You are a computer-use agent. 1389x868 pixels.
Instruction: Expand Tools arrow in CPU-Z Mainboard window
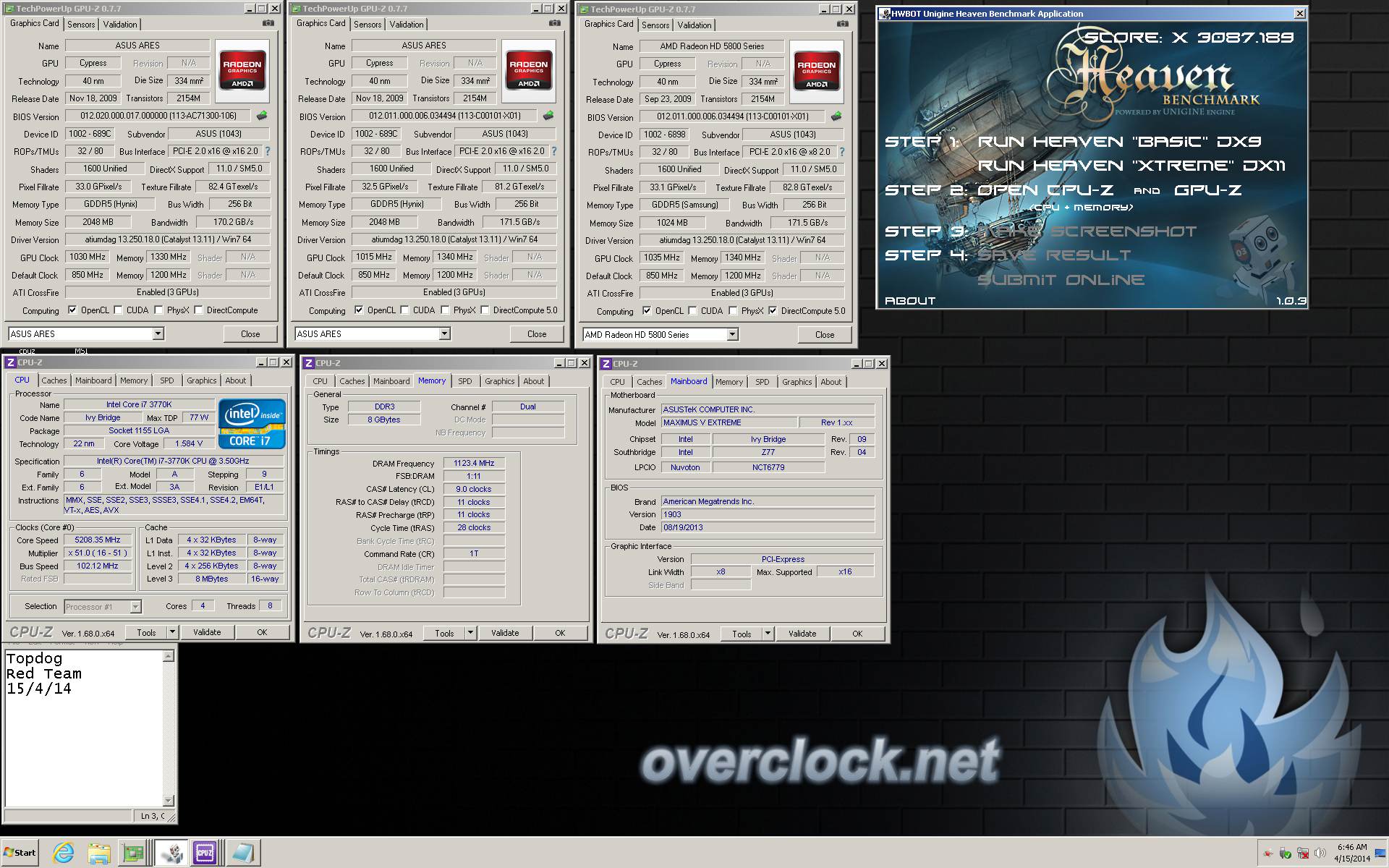point(768,634)
